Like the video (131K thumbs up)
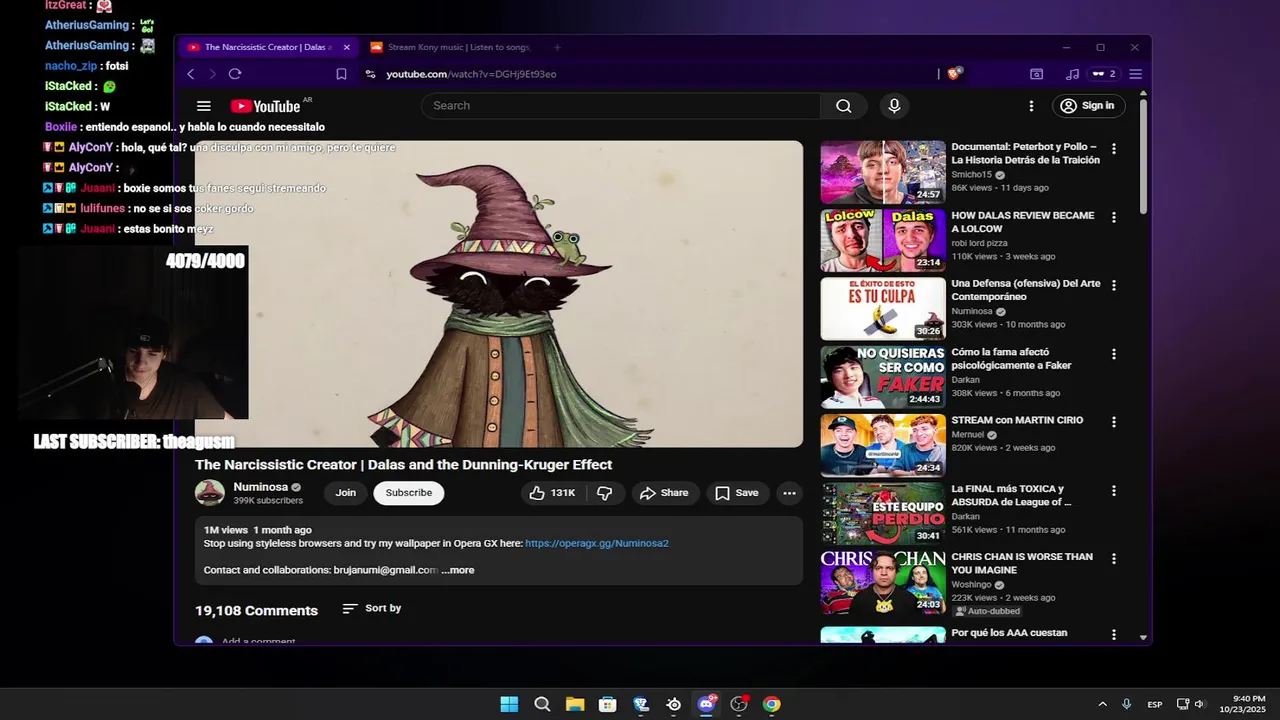The width and height of the screenshot is (1280, 720). (x=552, y=493)
